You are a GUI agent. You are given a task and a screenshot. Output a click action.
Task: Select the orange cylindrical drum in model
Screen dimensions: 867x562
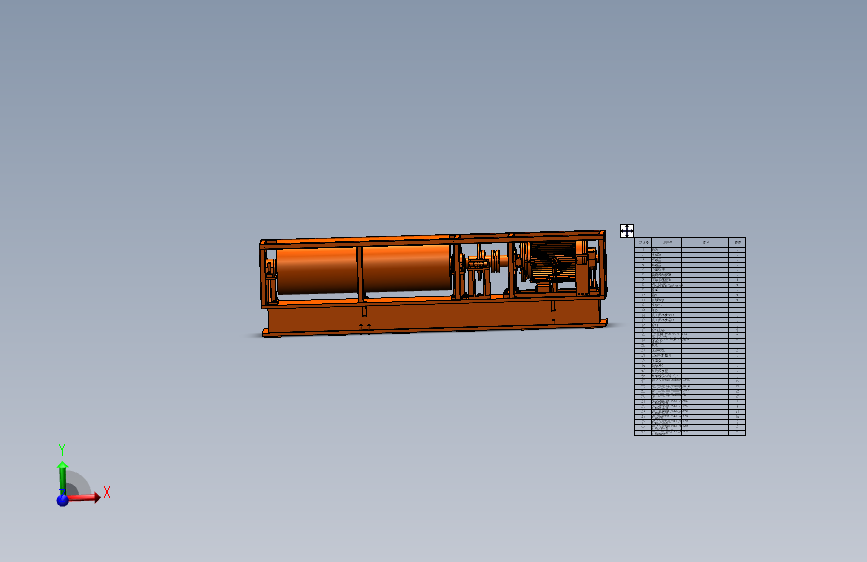[364, 269]
